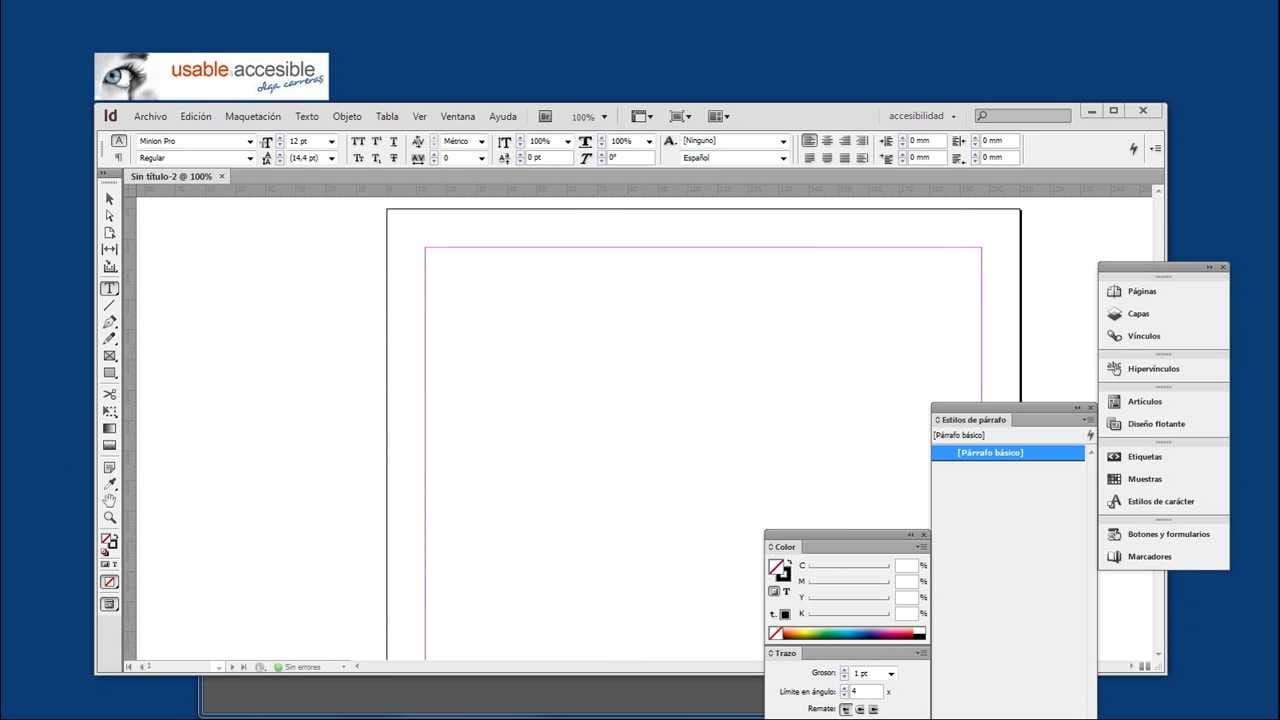Switch to the Sin título-2 document tab
Screen dimensions: 1280x720
[171, 177]
